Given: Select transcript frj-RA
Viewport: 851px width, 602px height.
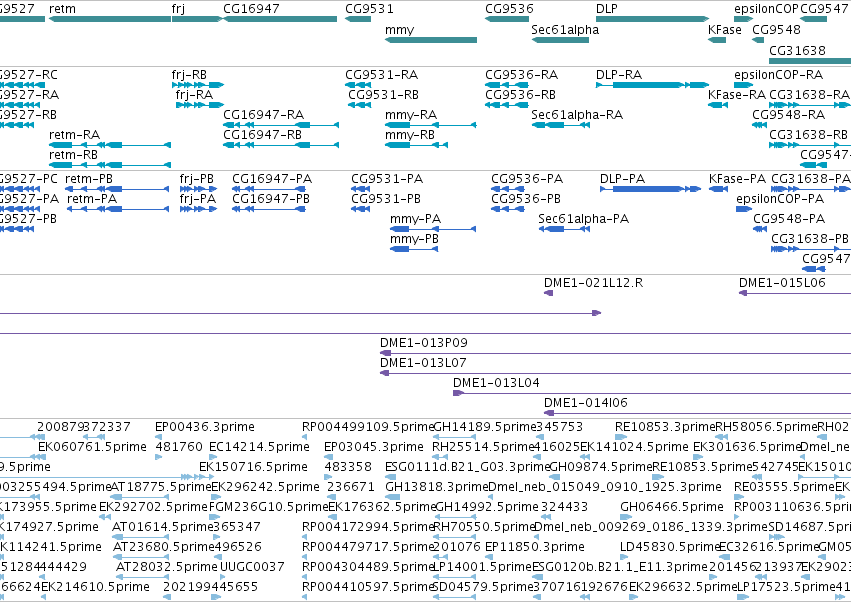Looking at the screenshot, I should (200, 105).
